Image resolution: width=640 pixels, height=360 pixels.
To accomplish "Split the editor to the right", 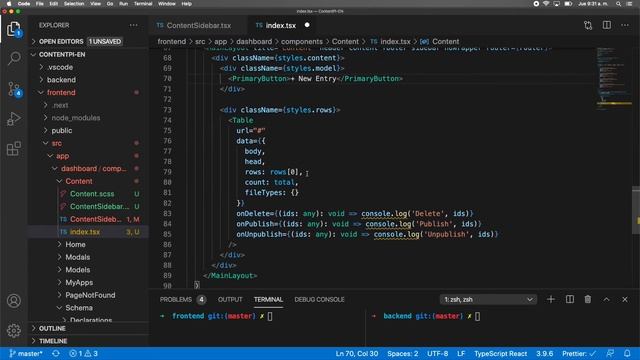I will click(607, 25).
